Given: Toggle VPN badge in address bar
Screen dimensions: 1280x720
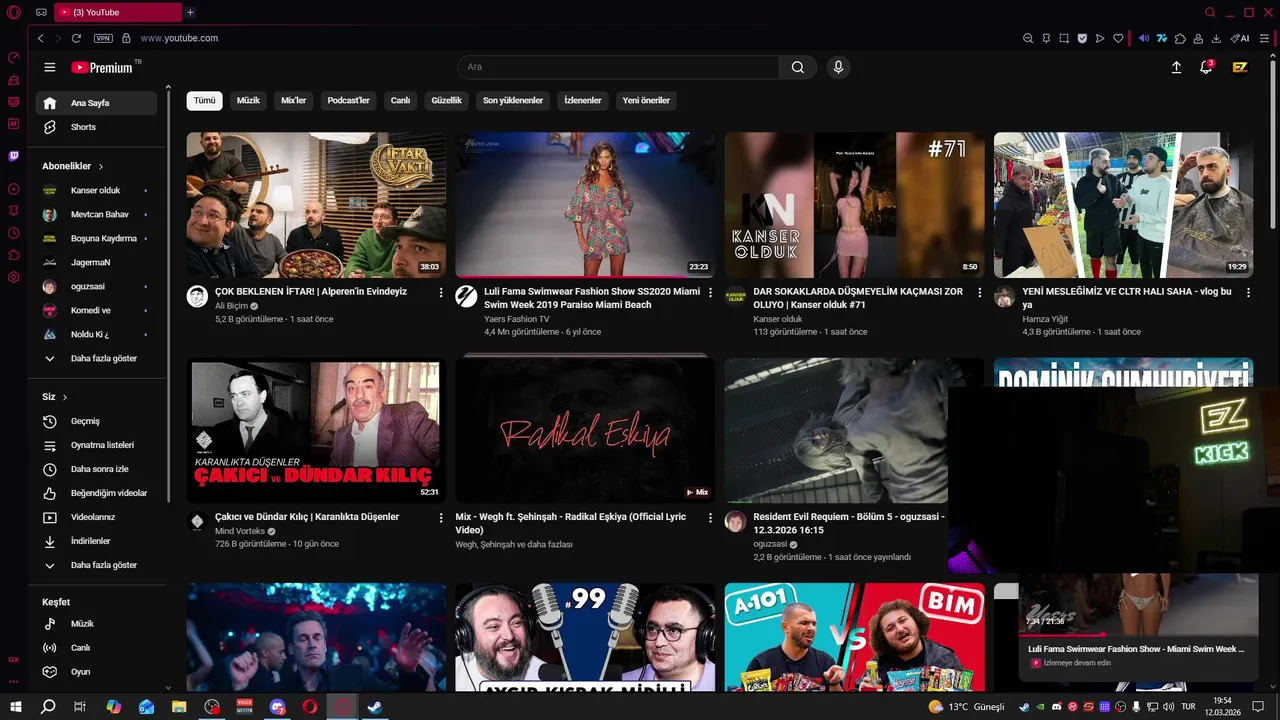Looking at the screenshot, I should [x=103, y=38].
